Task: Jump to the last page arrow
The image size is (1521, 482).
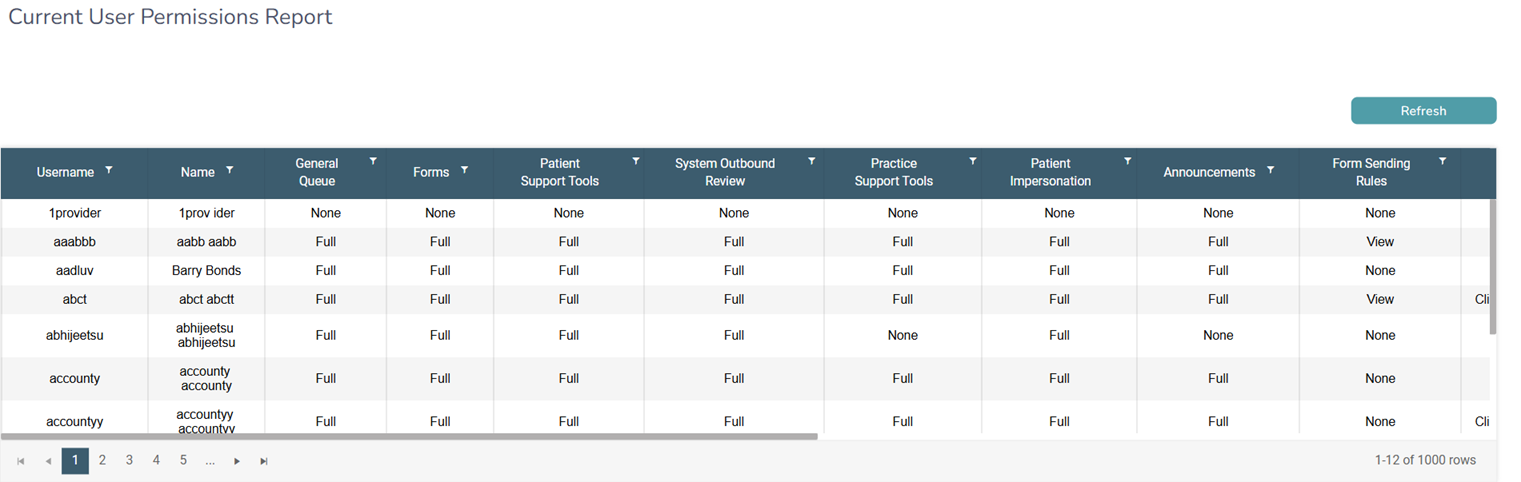Action: 264,461
